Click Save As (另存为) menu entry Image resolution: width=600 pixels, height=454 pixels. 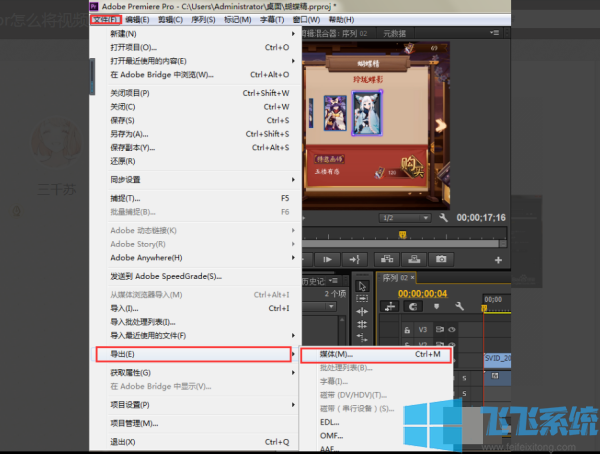129,134
